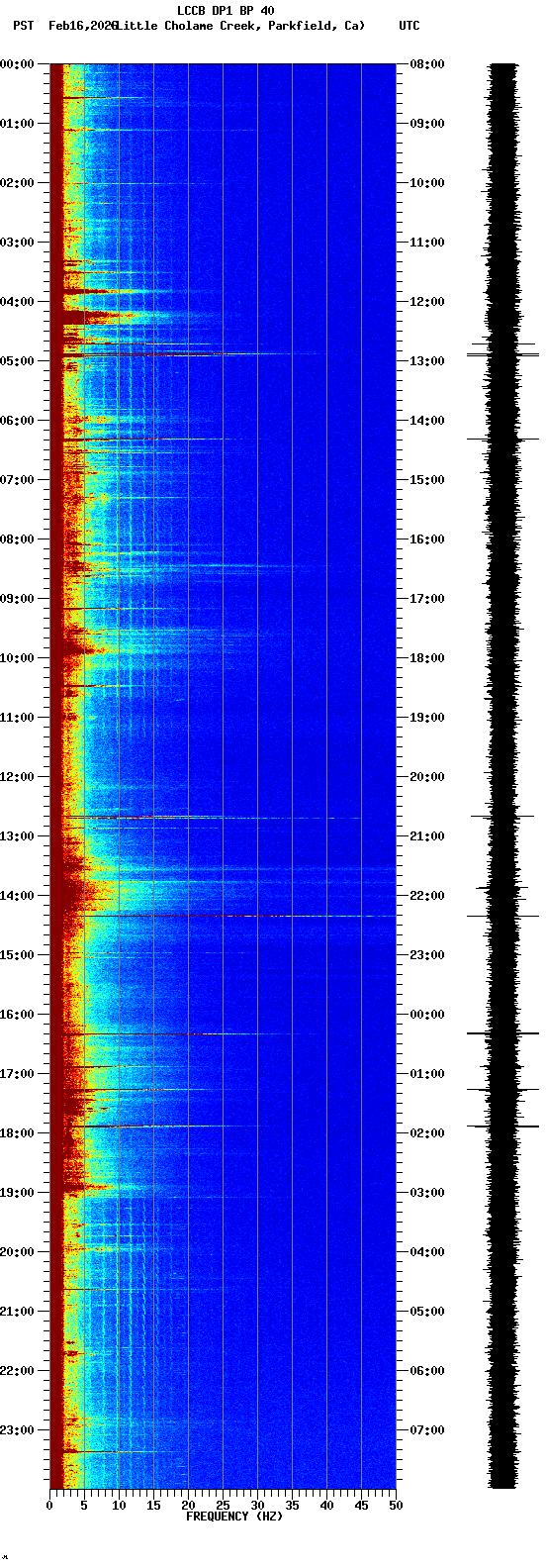Click the frequency axis tick label "45"
Viewport: 546px width, 1568px height.
361,1506
